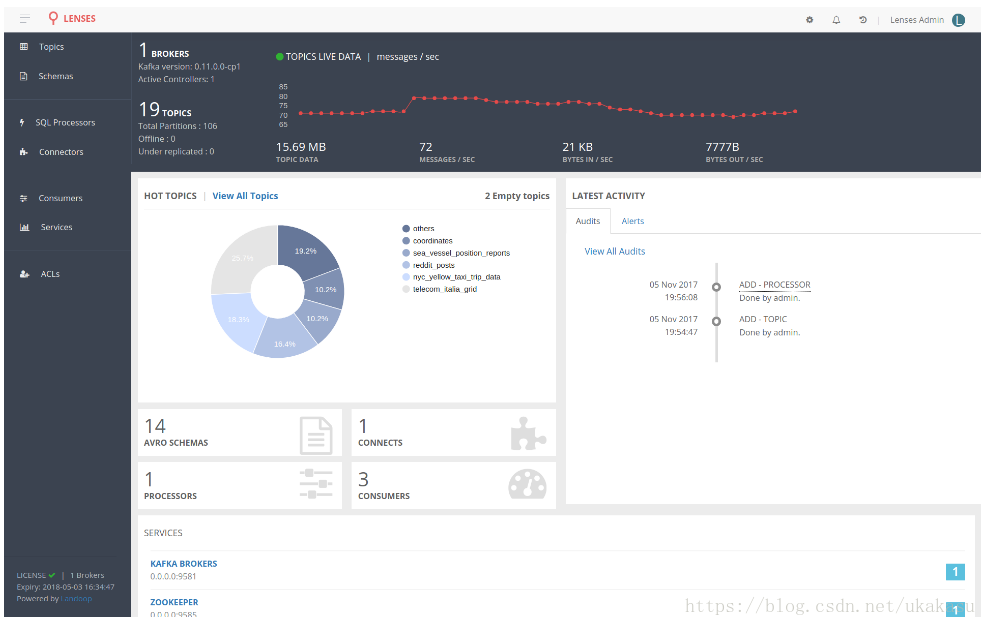Click the history clock icon
The width and height of the screenshot is (986, 626).
pos(863,20)
